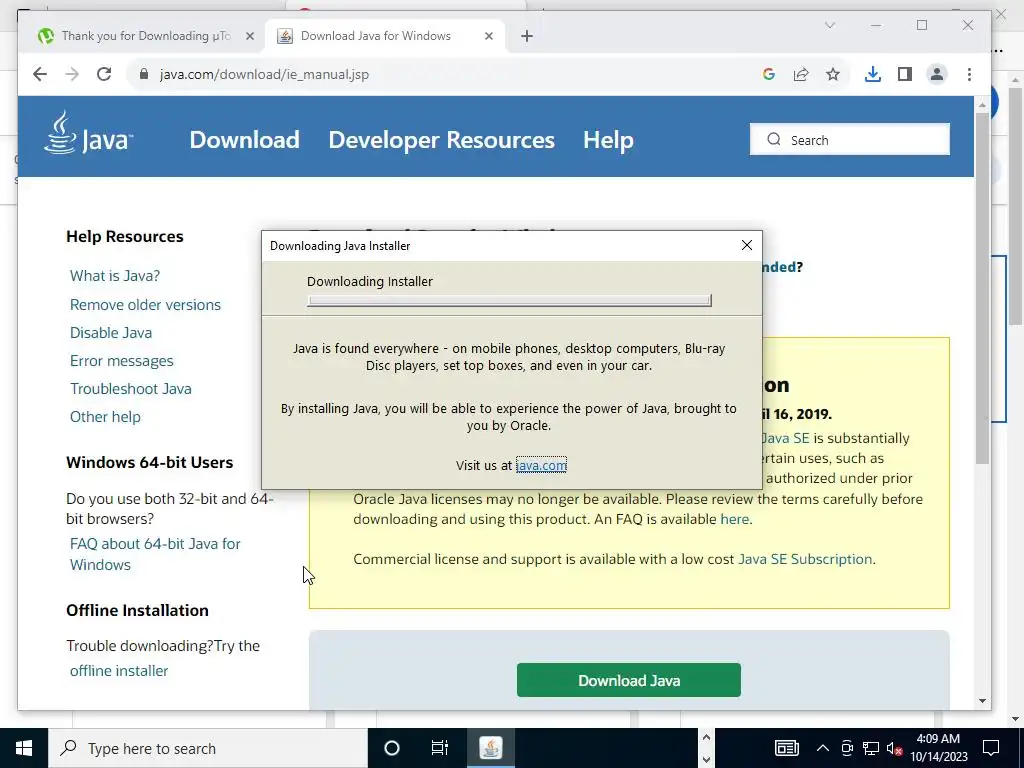The width and height of the screenshot is (1024, 768).
Task: Switch to the Thank you for Downloading uTorrent tab
Action: (x=146, y=36)
